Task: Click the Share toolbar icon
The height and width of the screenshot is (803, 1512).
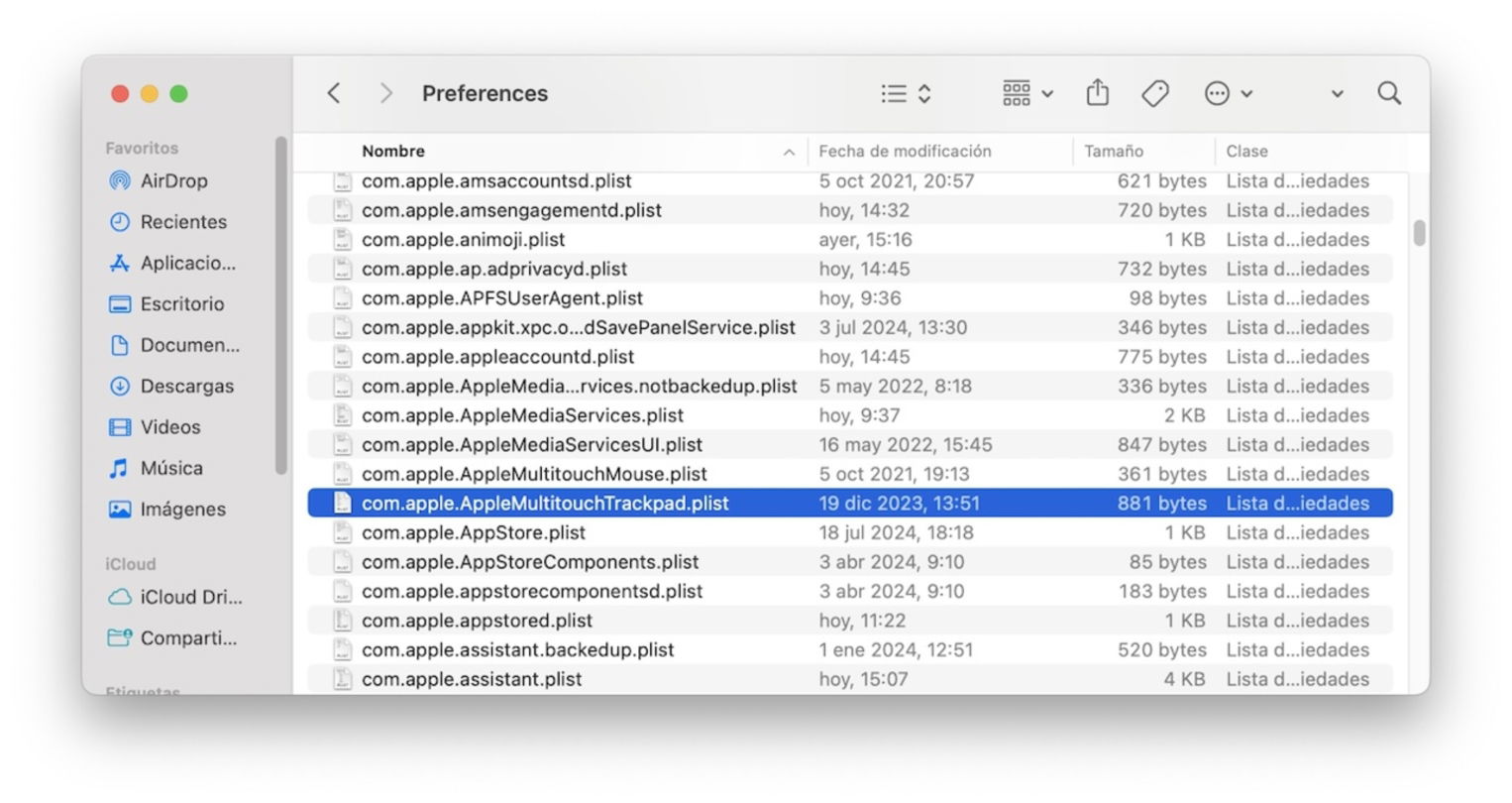Action: 1097,93
